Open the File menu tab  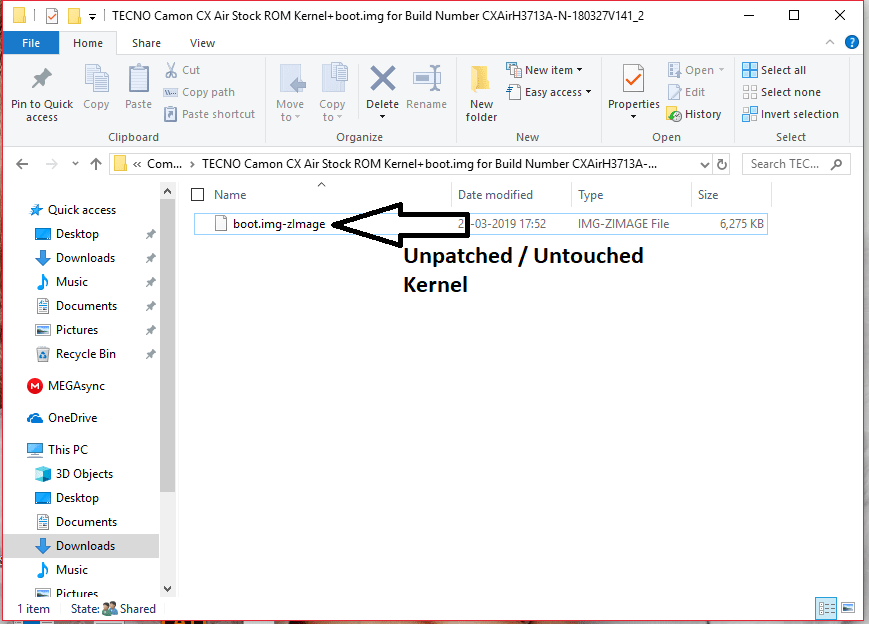point(31,43)
